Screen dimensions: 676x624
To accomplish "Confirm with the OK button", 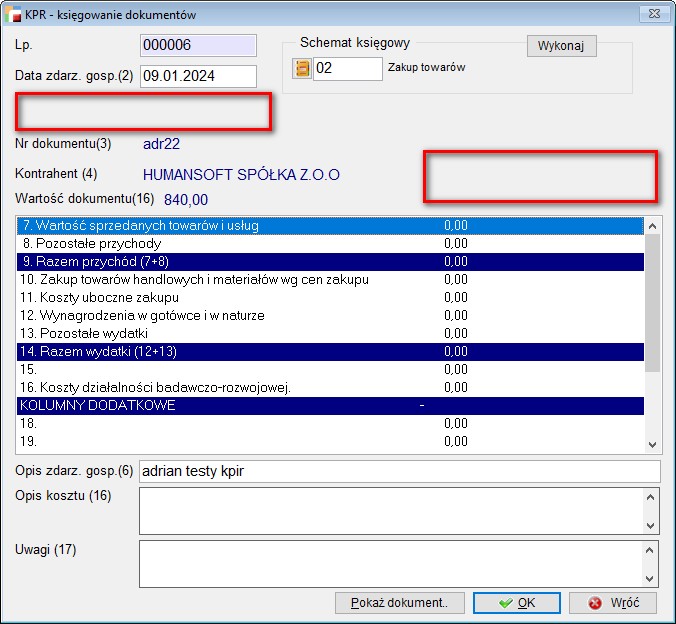I will click(x=516, y=603).
